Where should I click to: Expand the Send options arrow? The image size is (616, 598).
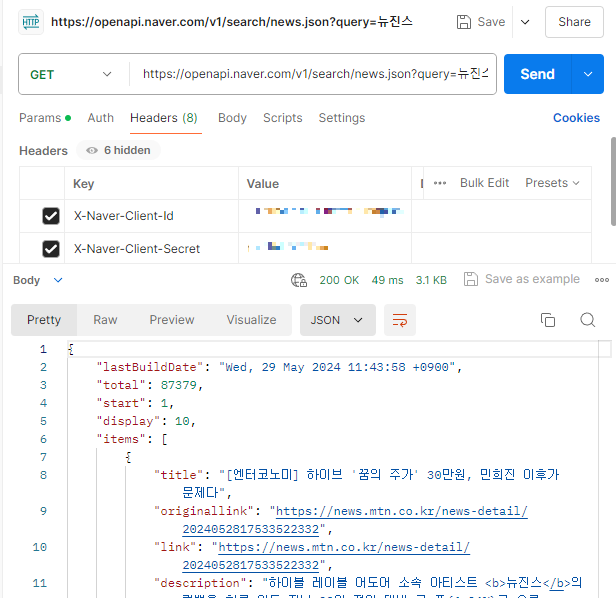(x=588, y=74)
